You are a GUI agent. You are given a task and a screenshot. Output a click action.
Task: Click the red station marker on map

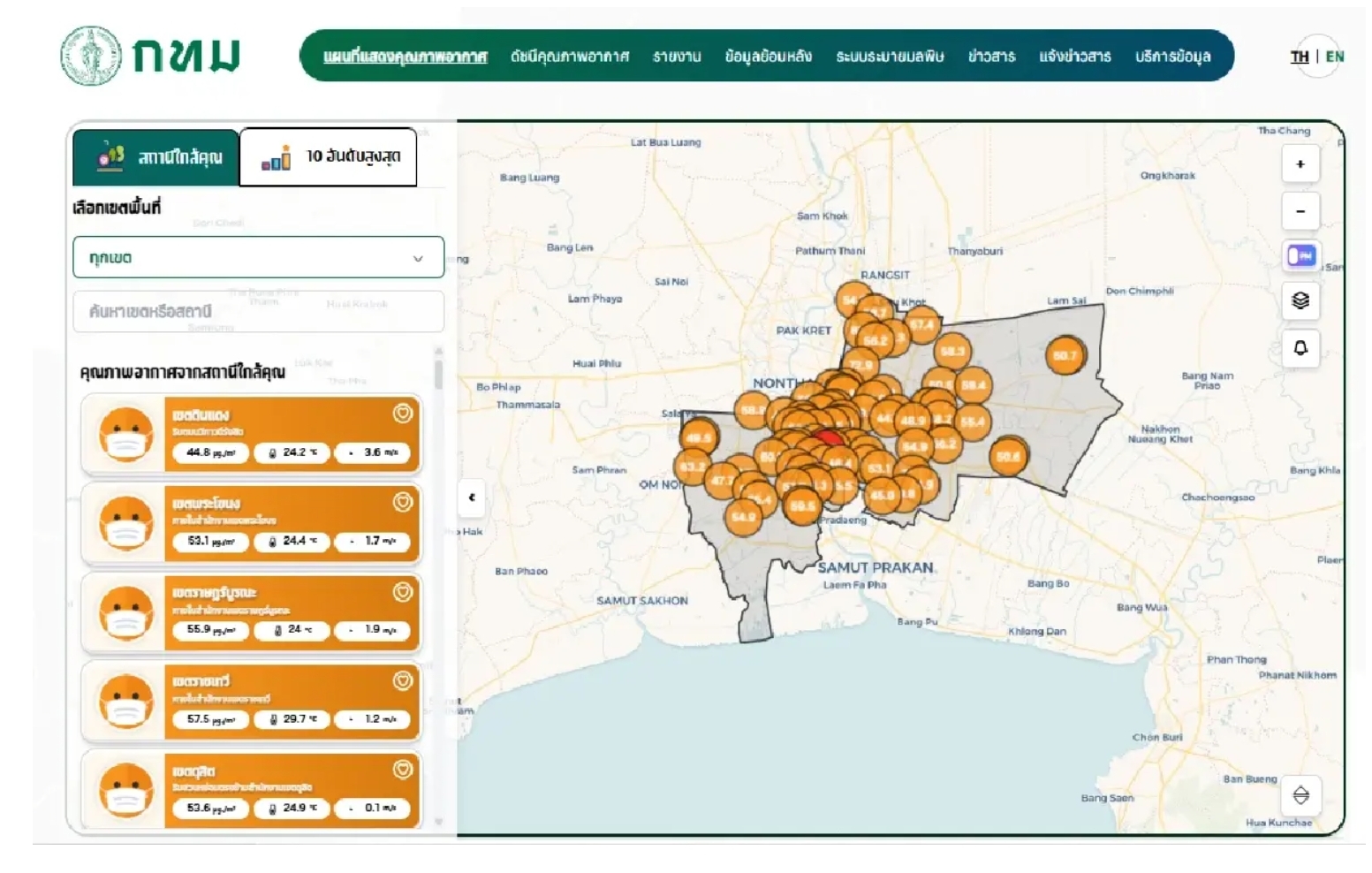[829, 437]
